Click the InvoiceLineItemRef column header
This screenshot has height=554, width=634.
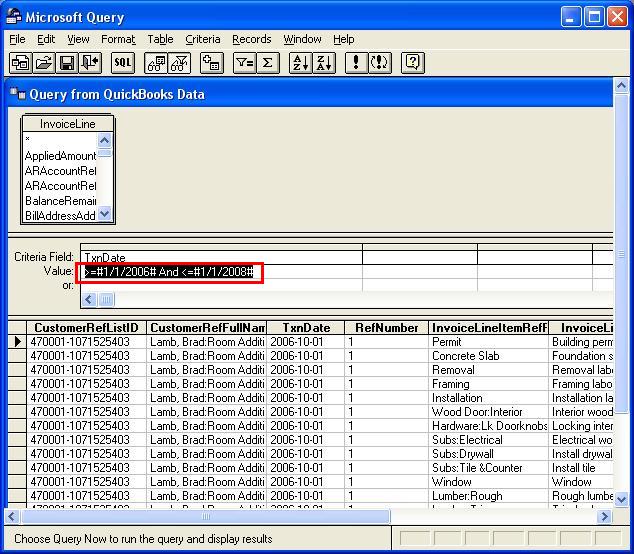[488, 328]
